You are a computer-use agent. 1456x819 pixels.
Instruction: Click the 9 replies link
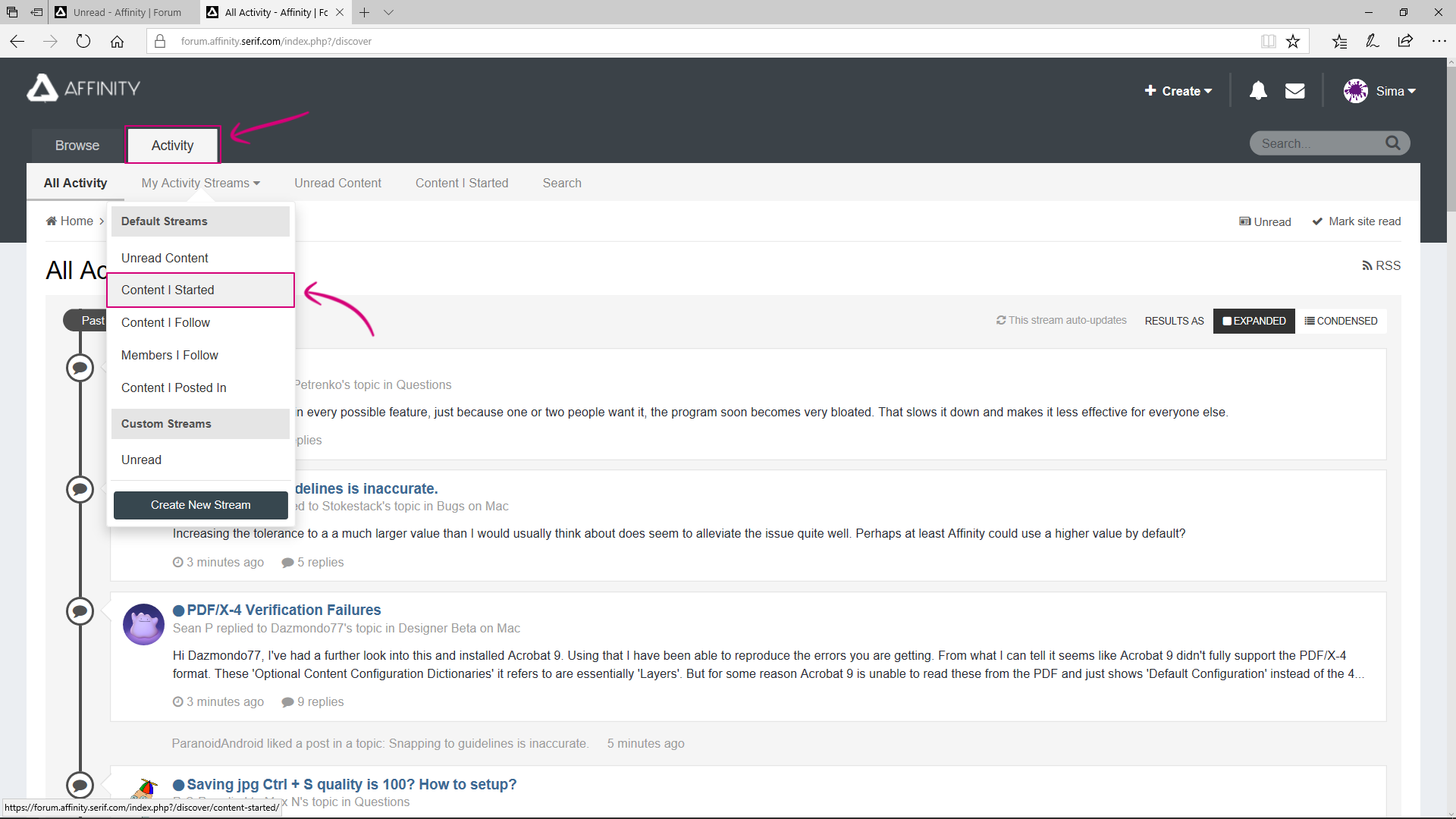coord(312,701)
